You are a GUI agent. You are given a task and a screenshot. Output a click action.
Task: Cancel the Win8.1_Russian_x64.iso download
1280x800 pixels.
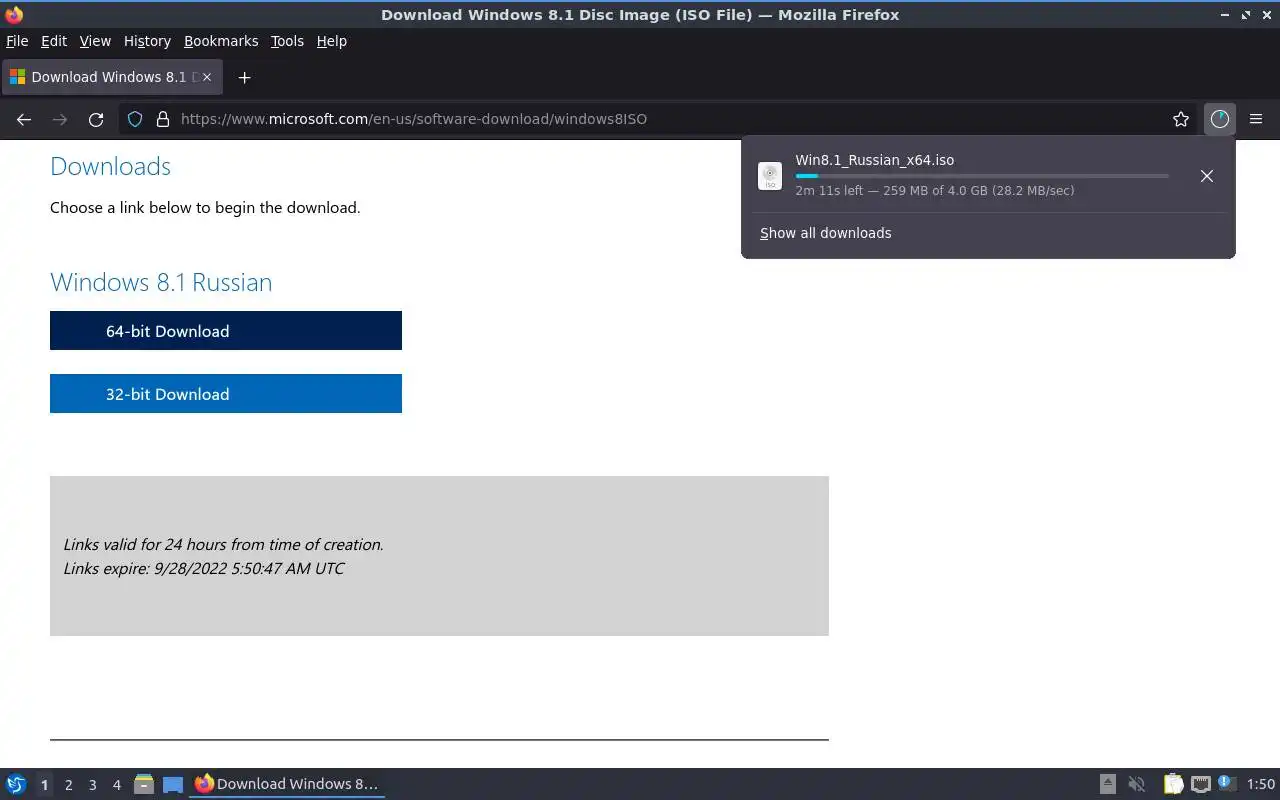tap(1207, 176)
